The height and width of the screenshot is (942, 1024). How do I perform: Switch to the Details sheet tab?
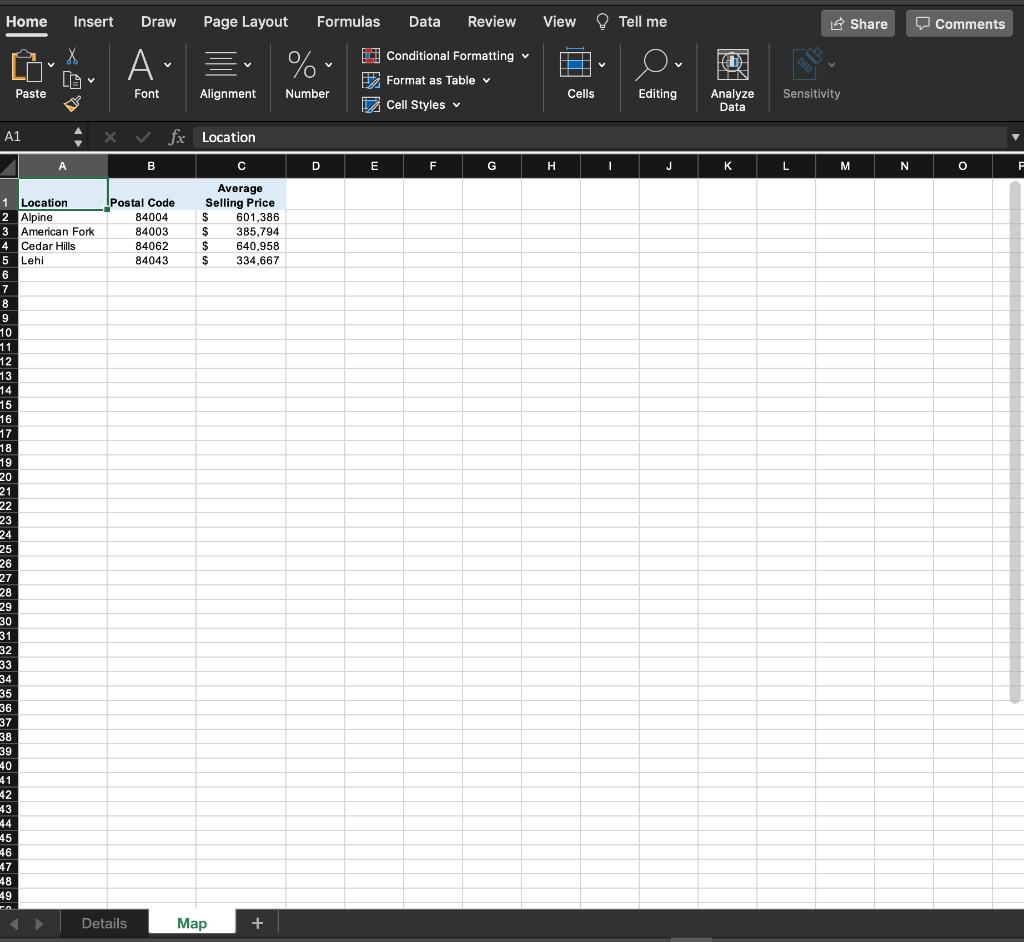pos(104,922)
